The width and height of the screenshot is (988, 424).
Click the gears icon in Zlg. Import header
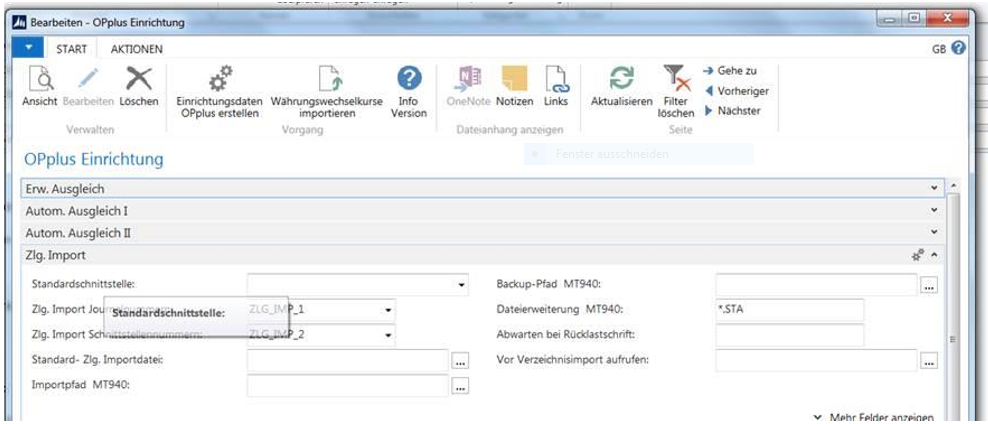(x=917, y=255)
